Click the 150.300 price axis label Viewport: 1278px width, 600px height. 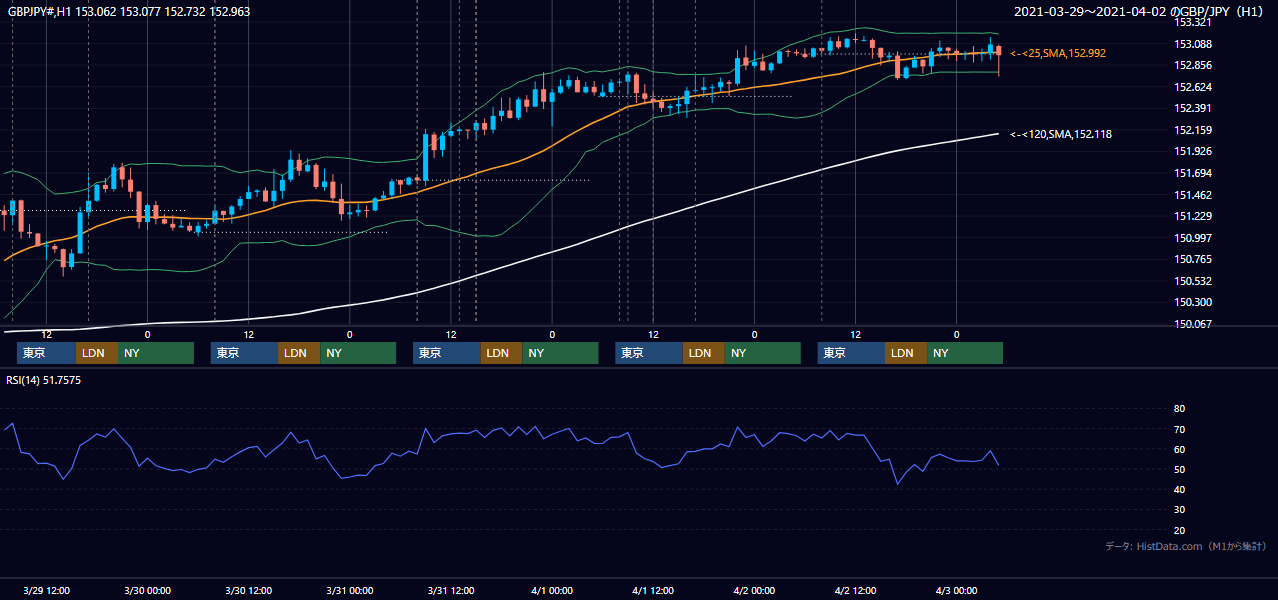coord(1194,302)
